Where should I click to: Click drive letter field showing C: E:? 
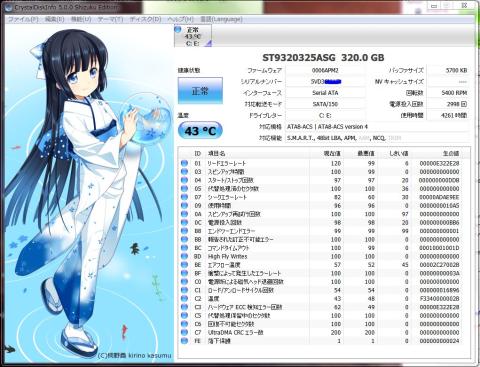pos(325,115)
